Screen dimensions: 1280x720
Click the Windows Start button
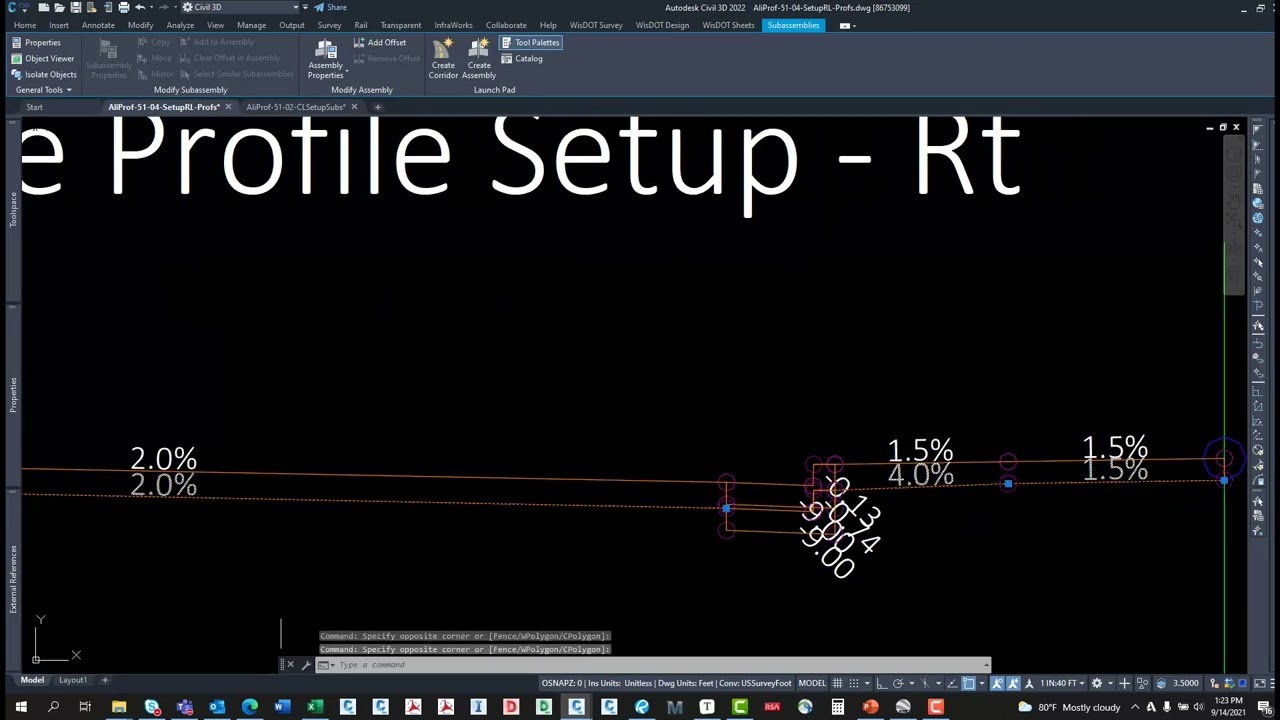[20, 707]
